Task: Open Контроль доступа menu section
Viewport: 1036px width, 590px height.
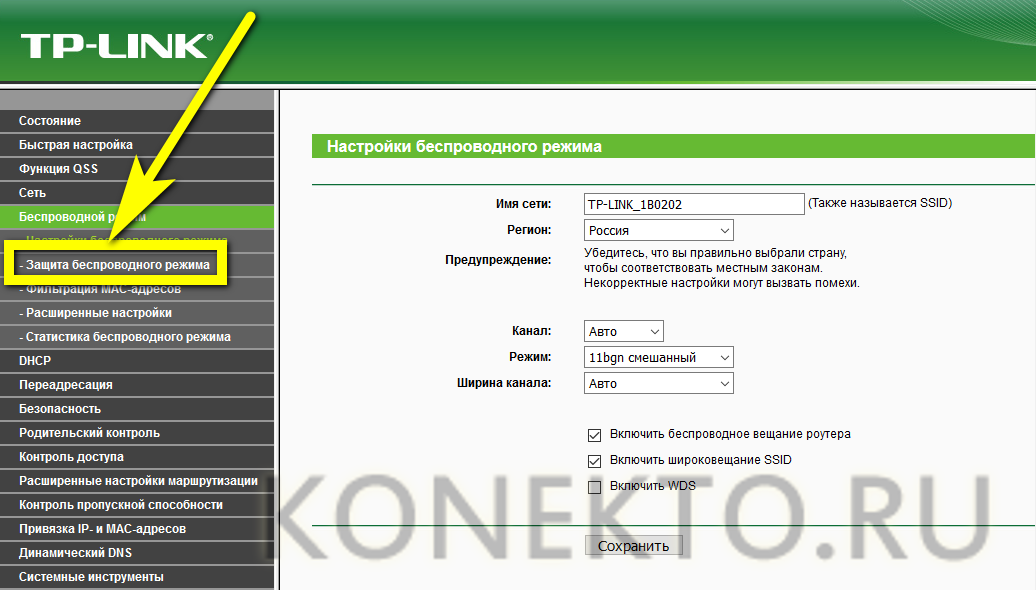Action: pos(137,457)
